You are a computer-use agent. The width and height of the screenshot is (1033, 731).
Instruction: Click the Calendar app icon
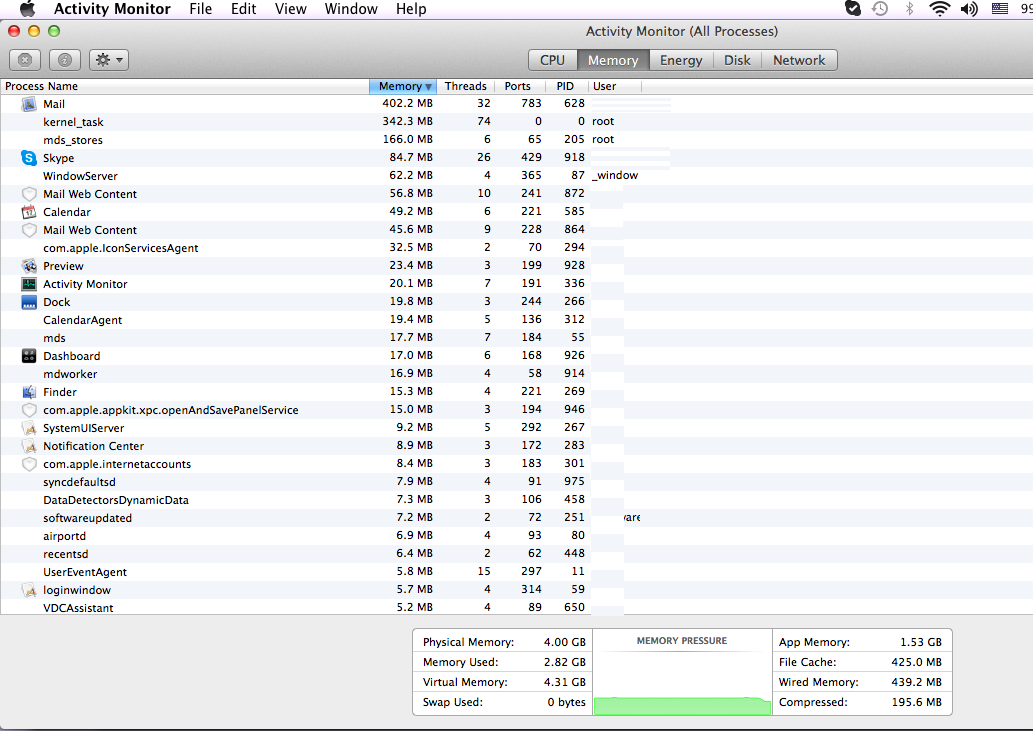pos(29,212)
